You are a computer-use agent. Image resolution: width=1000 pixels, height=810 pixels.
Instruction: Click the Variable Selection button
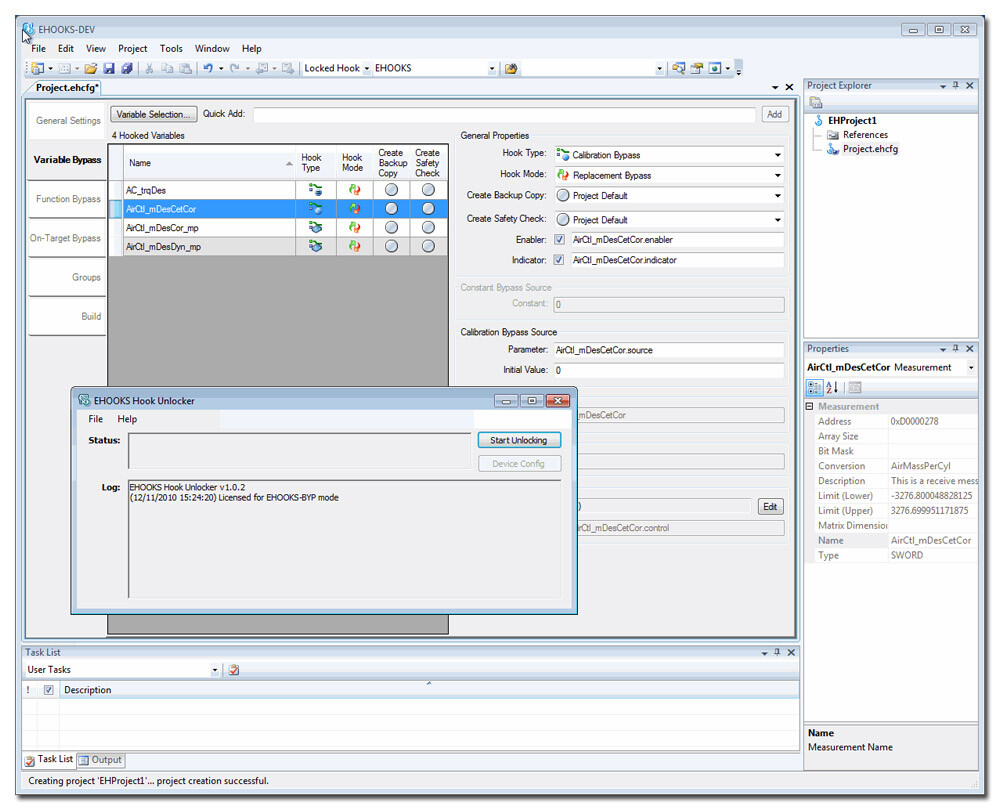click(x=154, y=114)
